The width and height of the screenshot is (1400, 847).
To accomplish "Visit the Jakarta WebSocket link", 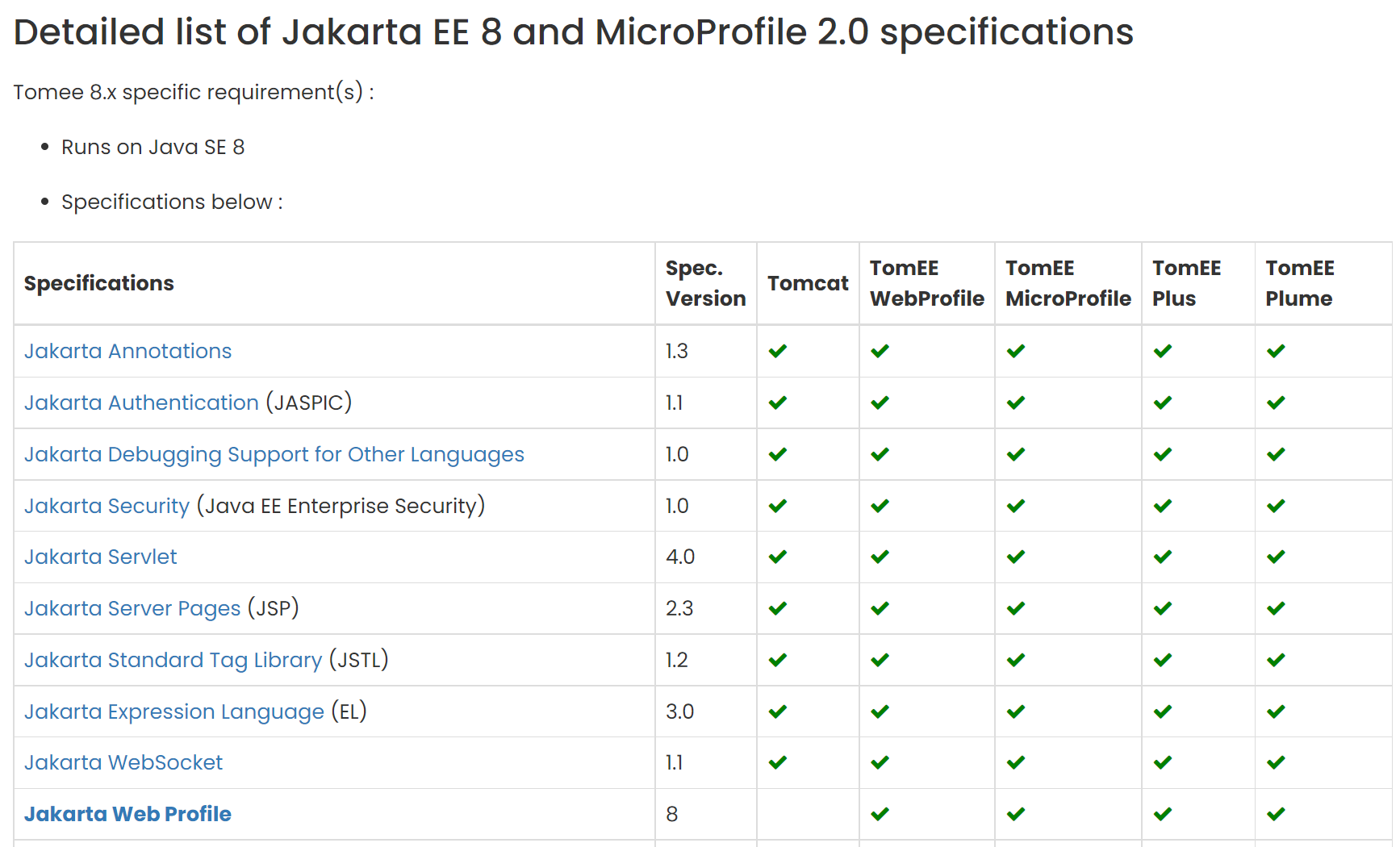I will coord(123,762).
